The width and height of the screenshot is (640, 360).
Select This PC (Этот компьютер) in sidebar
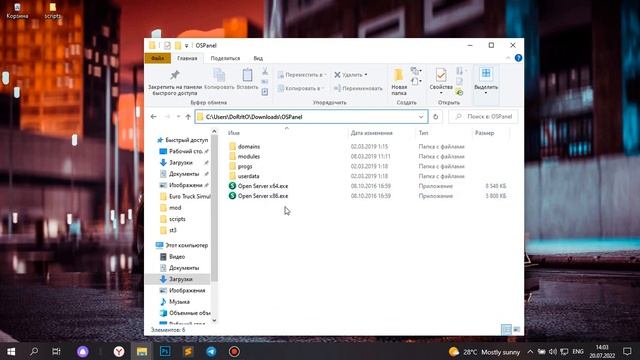(x=182, y=245)
